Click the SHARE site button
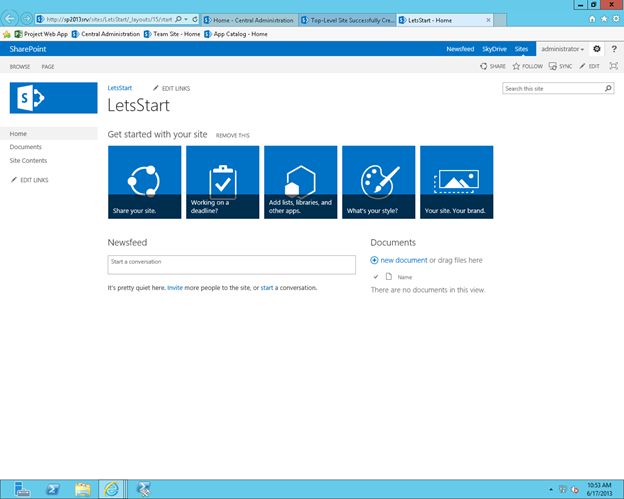The width and height of the screenshot is (624, 499). pyautogui.click(x=493, y=66)
